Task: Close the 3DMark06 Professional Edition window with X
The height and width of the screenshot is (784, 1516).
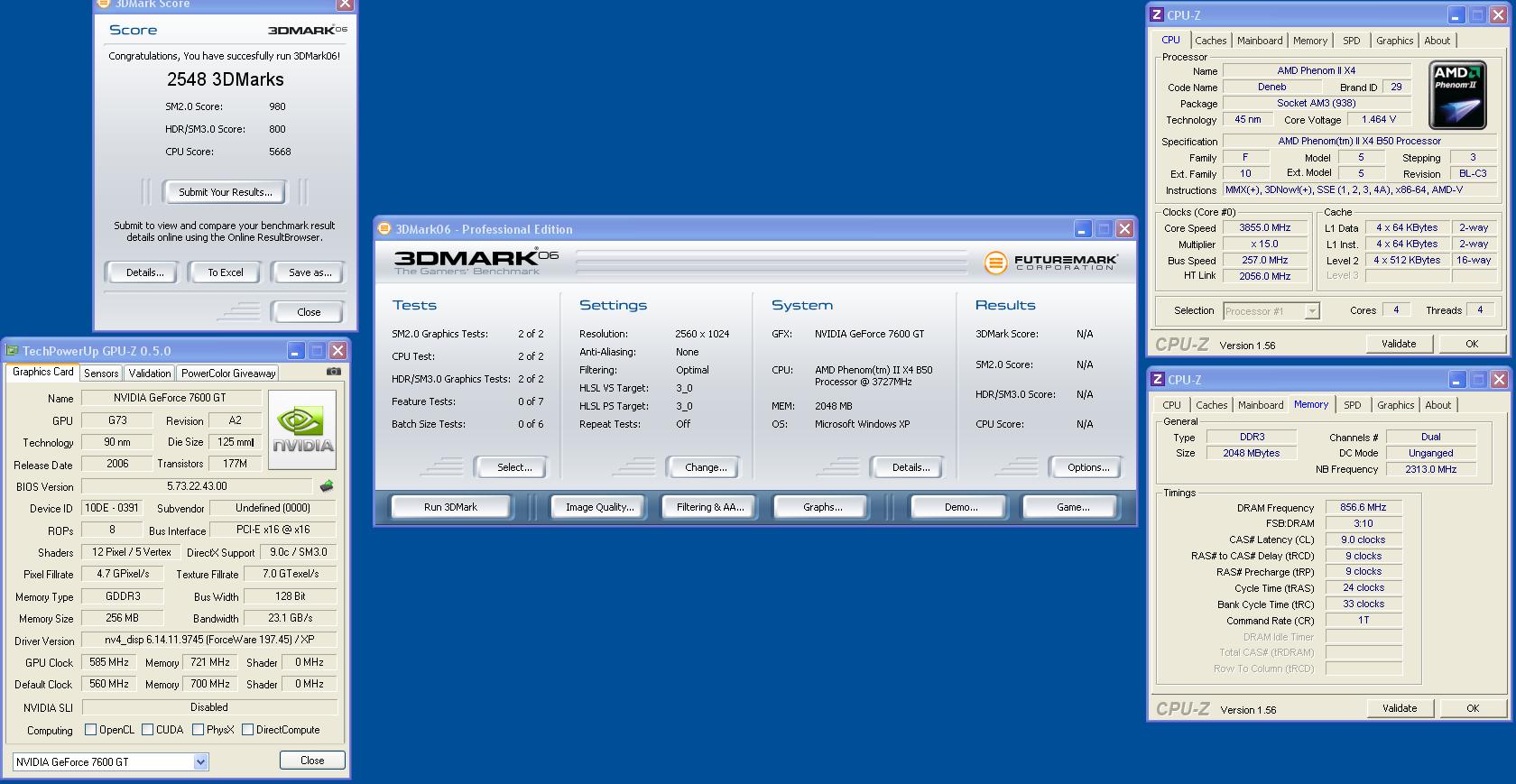Action: click(1124, 229)
